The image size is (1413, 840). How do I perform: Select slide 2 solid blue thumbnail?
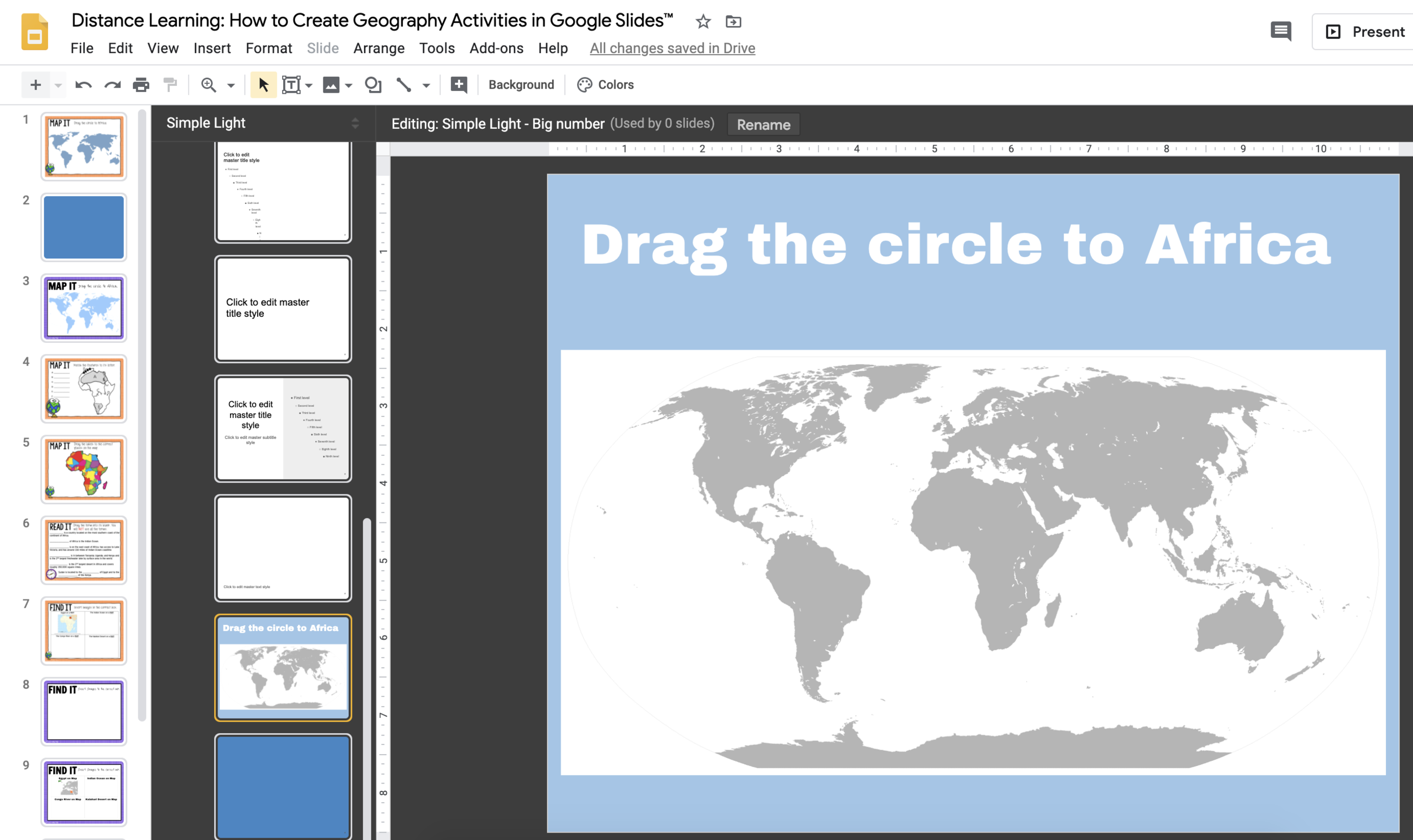84,228
